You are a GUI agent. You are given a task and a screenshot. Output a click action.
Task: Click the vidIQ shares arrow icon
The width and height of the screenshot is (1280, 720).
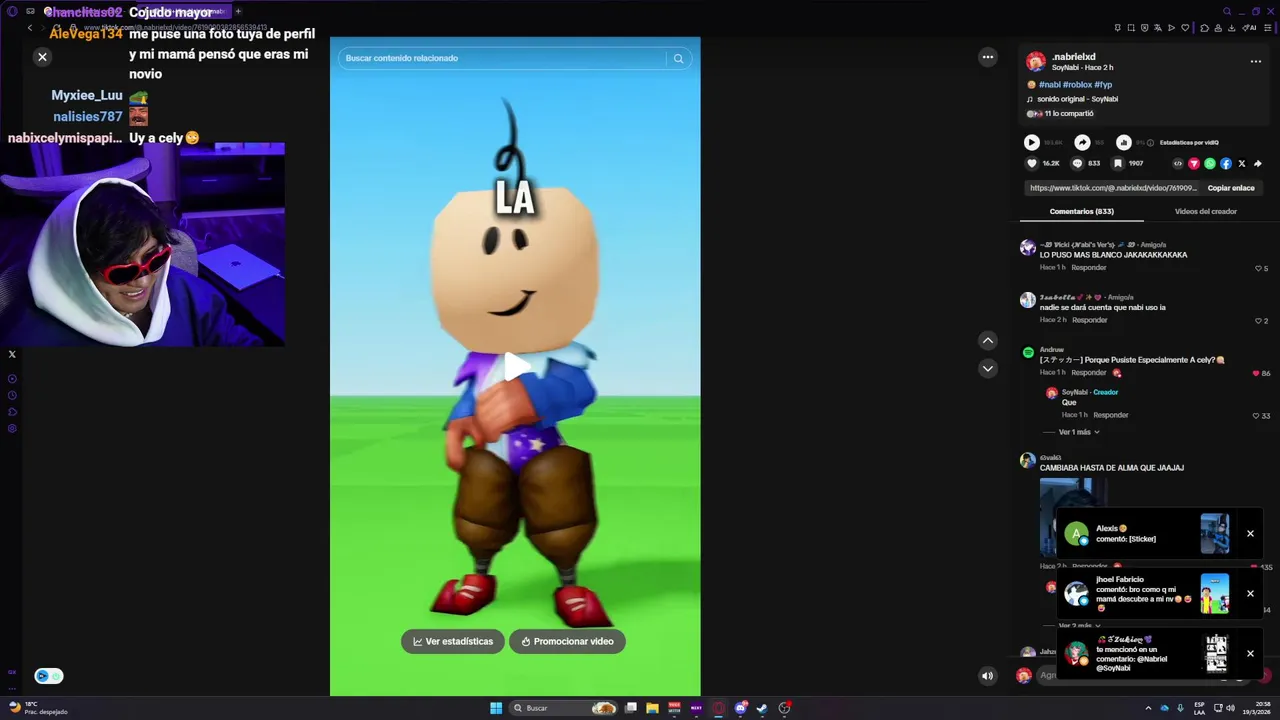click(1083, 143)
